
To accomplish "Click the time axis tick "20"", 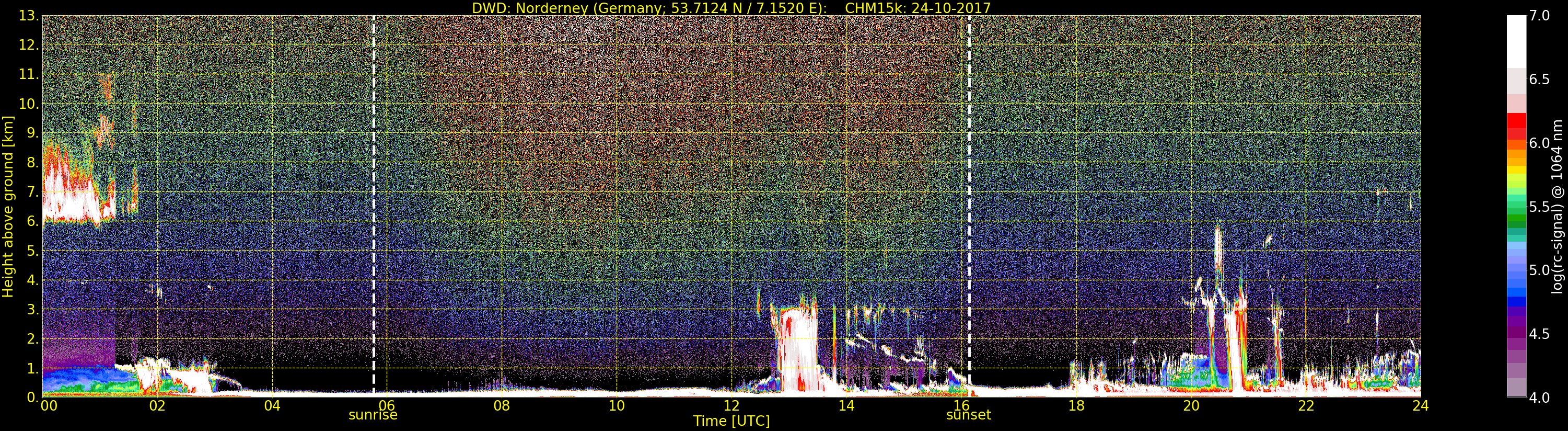I will [x=1191, y=405].
